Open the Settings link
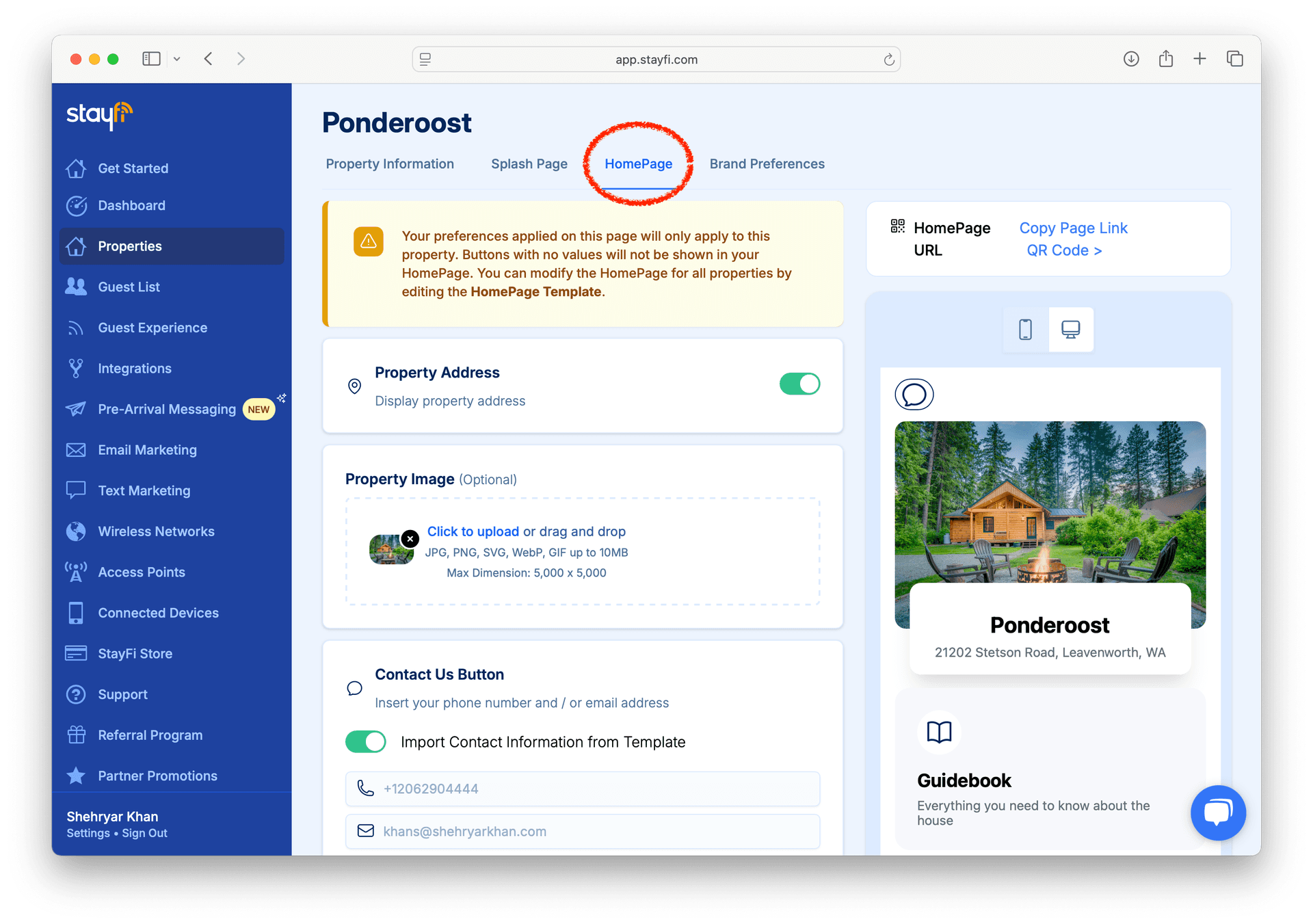Screen dimensions: 1313x924 pyautogui.click(x=88, y=833)
